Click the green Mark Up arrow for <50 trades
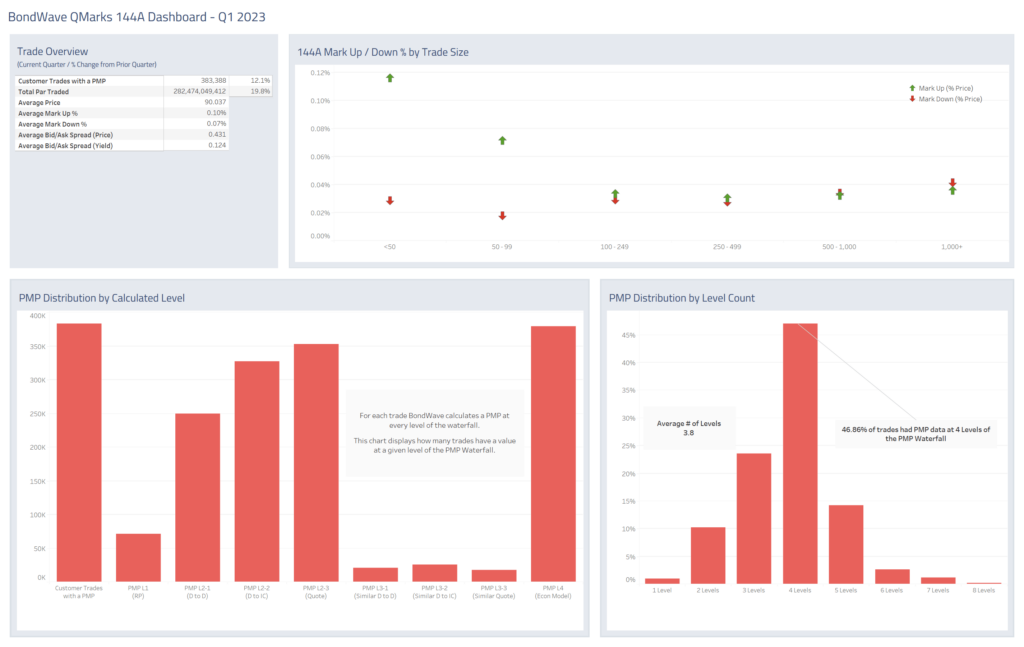 (x=390, y=77)
